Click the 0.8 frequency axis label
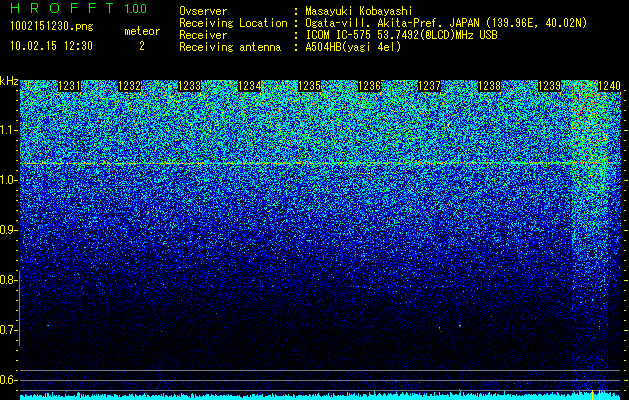 point(9,280)
